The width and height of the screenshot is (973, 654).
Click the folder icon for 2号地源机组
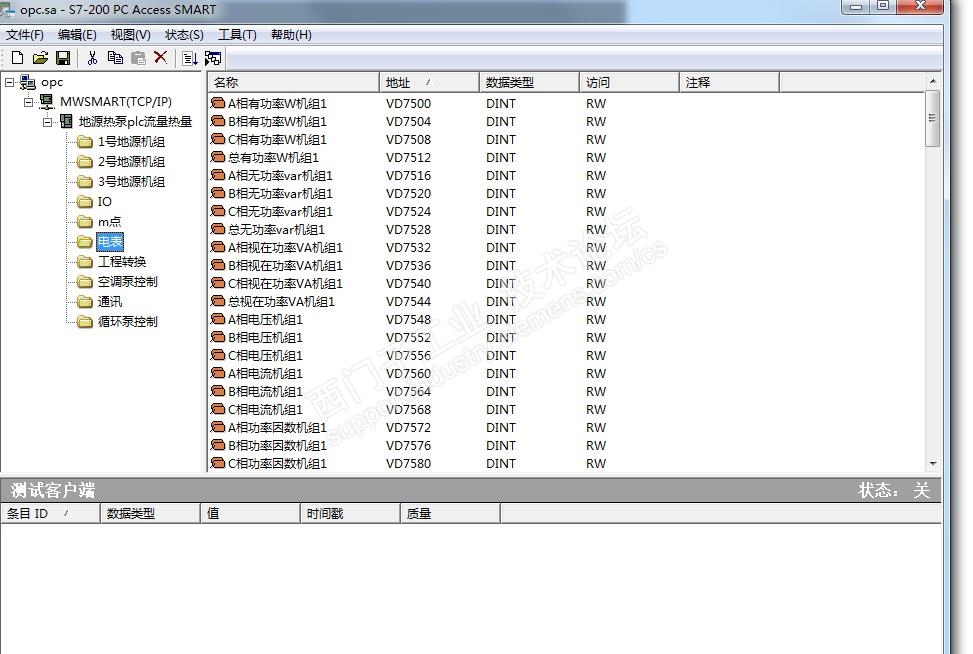(84, 162)
